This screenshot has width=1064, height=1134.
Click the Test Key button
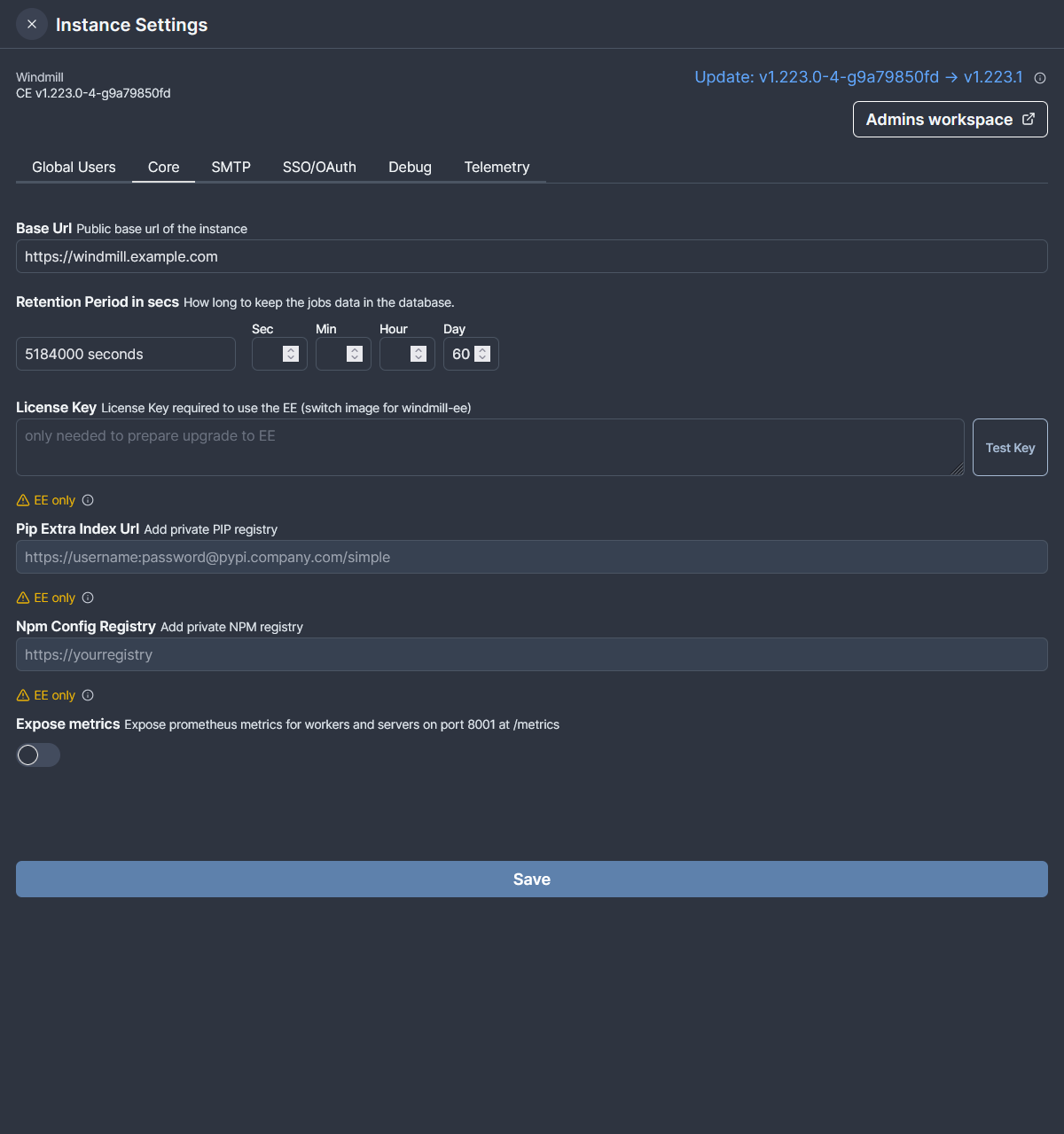tap(1010, 448)
